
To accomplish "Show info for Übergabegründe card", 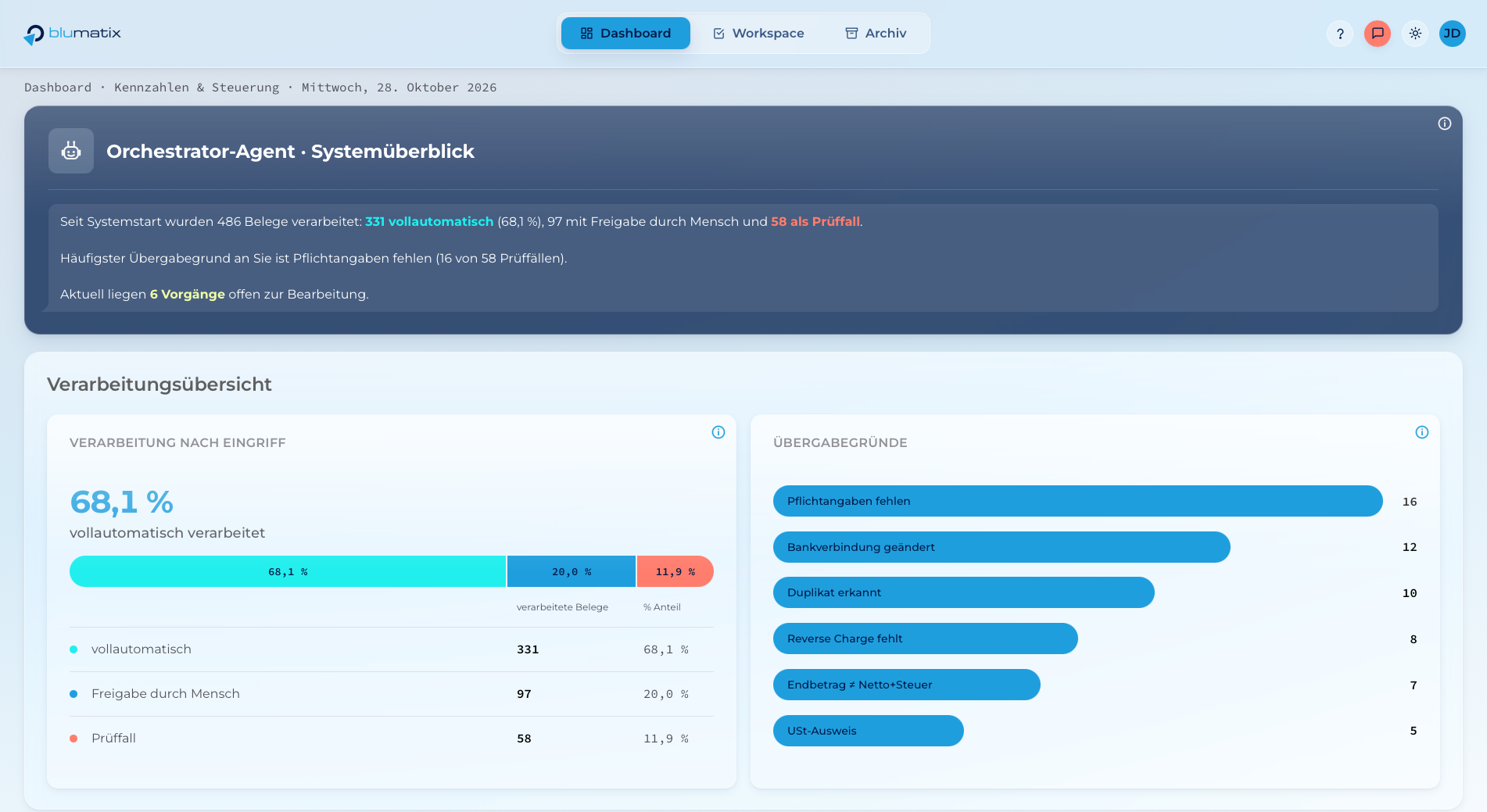I will (x=1422, y=432).
